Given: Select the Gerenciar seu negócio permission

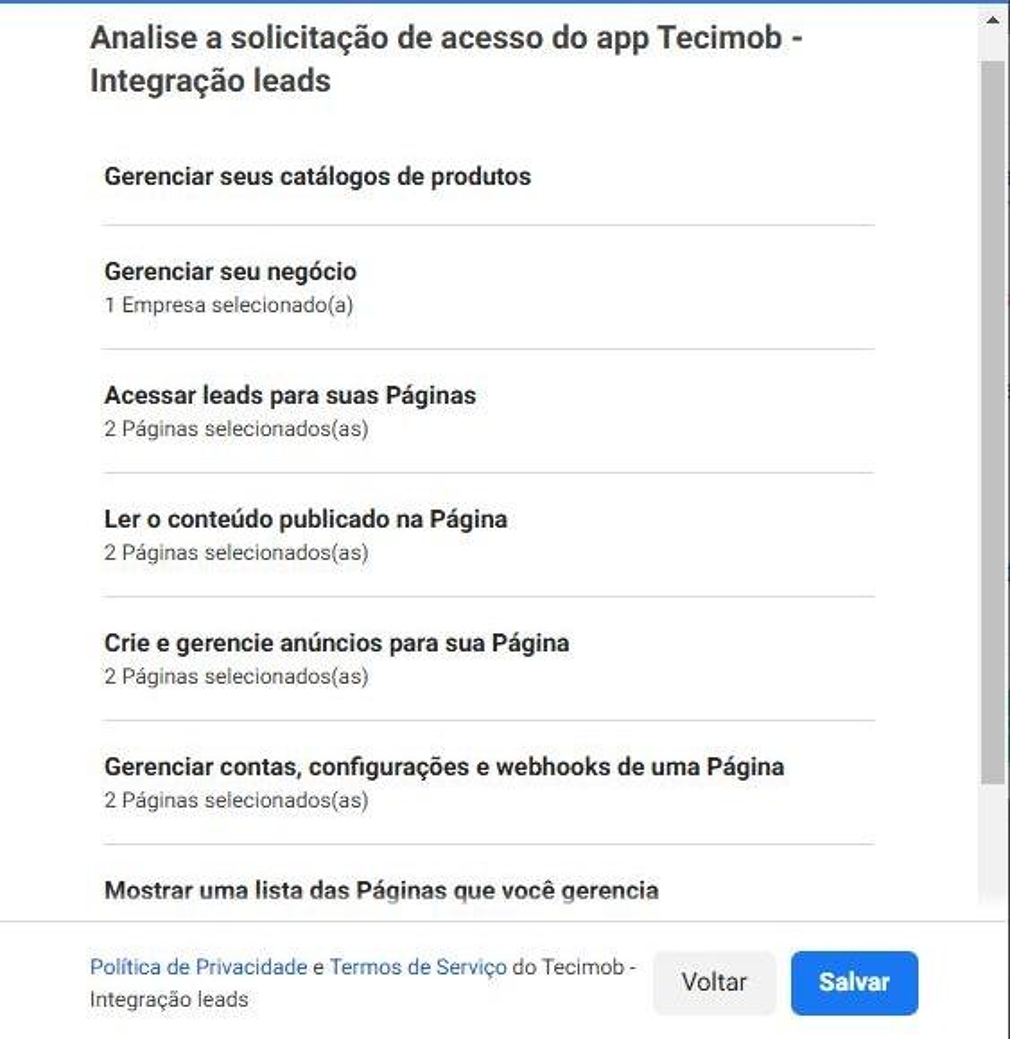Looking at the screenshot, I should click(x=230, y=271).
